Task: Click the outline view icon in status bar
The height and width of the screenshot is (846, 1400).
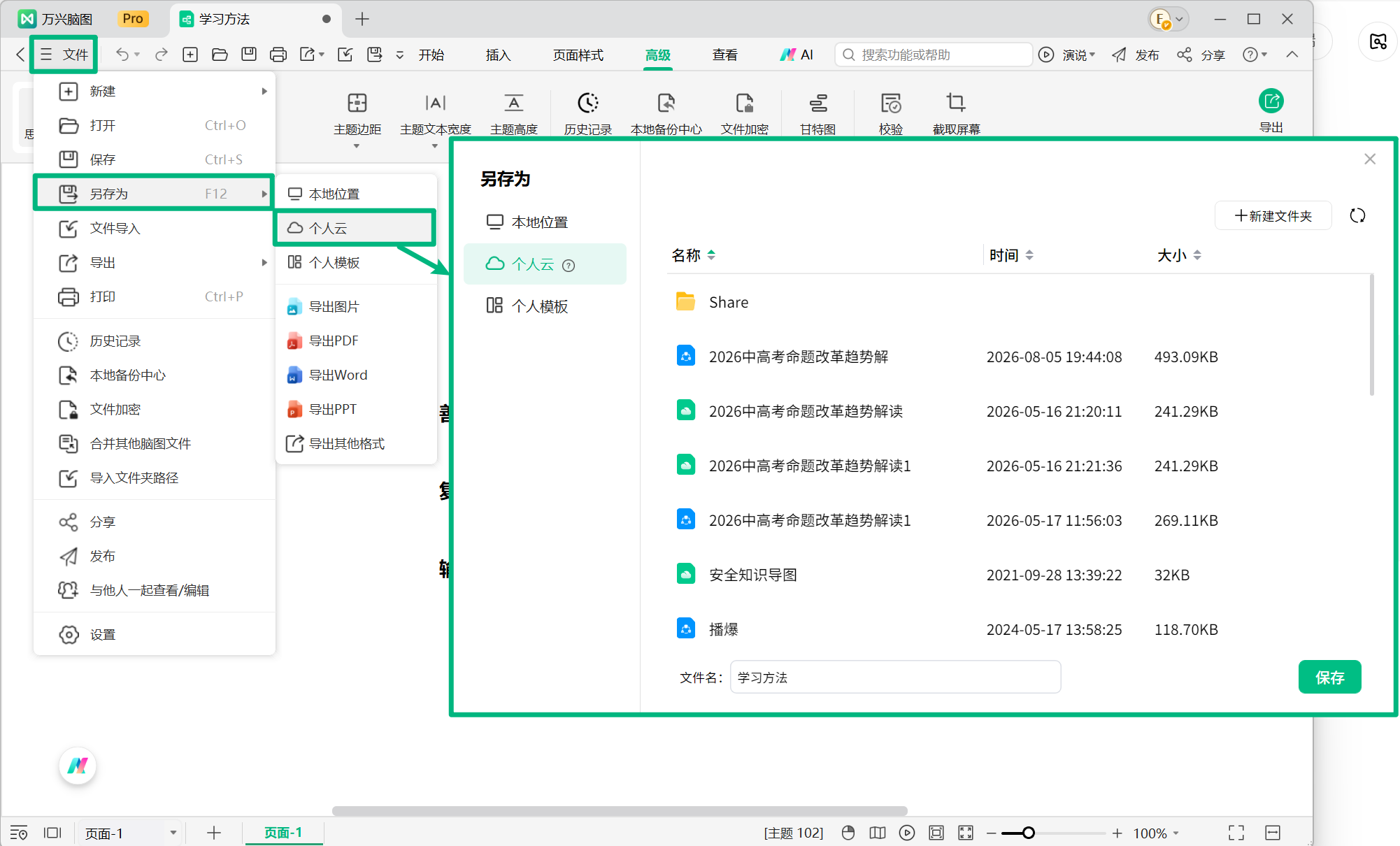Action: (x=19, y=833)
